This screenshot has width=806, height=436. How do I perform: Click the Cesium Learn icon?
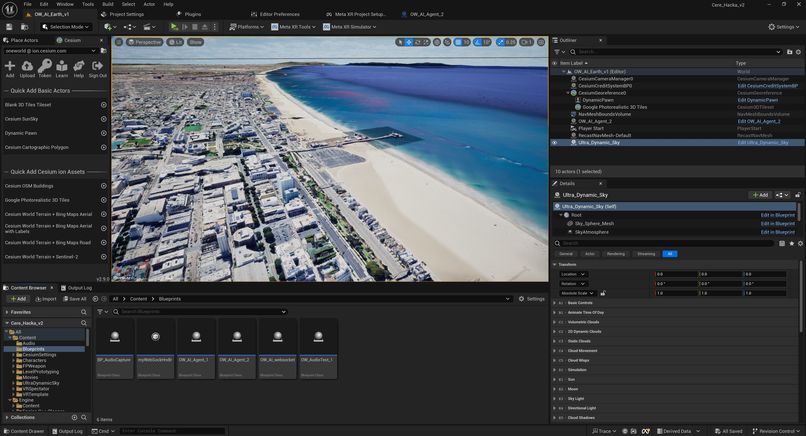(62, 65)
